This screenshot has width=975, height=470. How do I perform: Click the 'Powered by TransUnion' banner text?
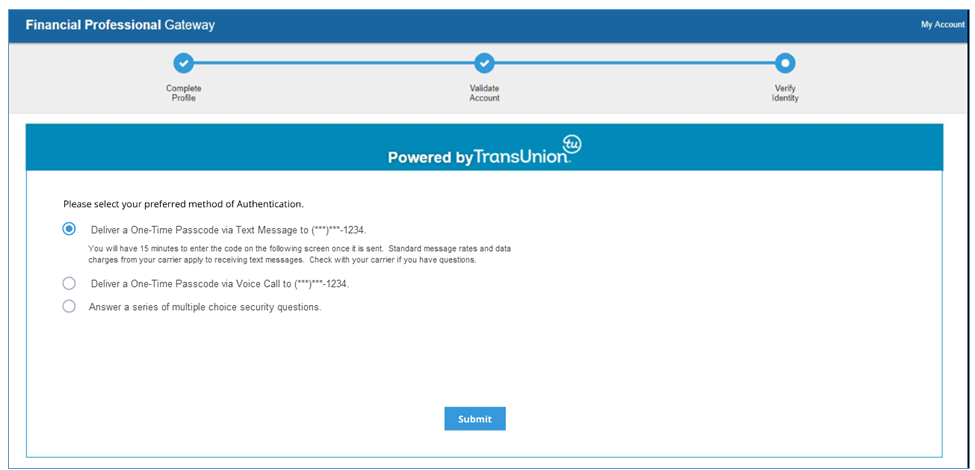(x=478, y=157)
